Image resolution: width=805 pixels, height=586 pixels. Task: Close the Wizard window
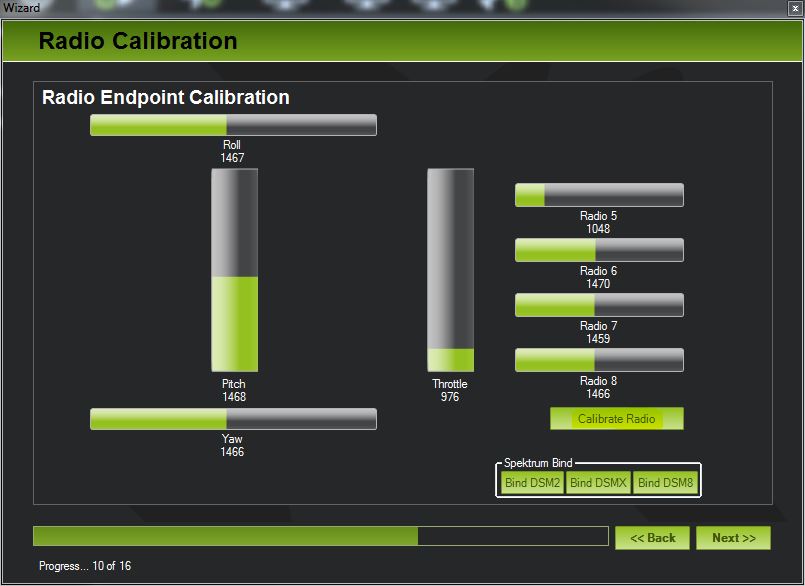[x=795, y=8]
